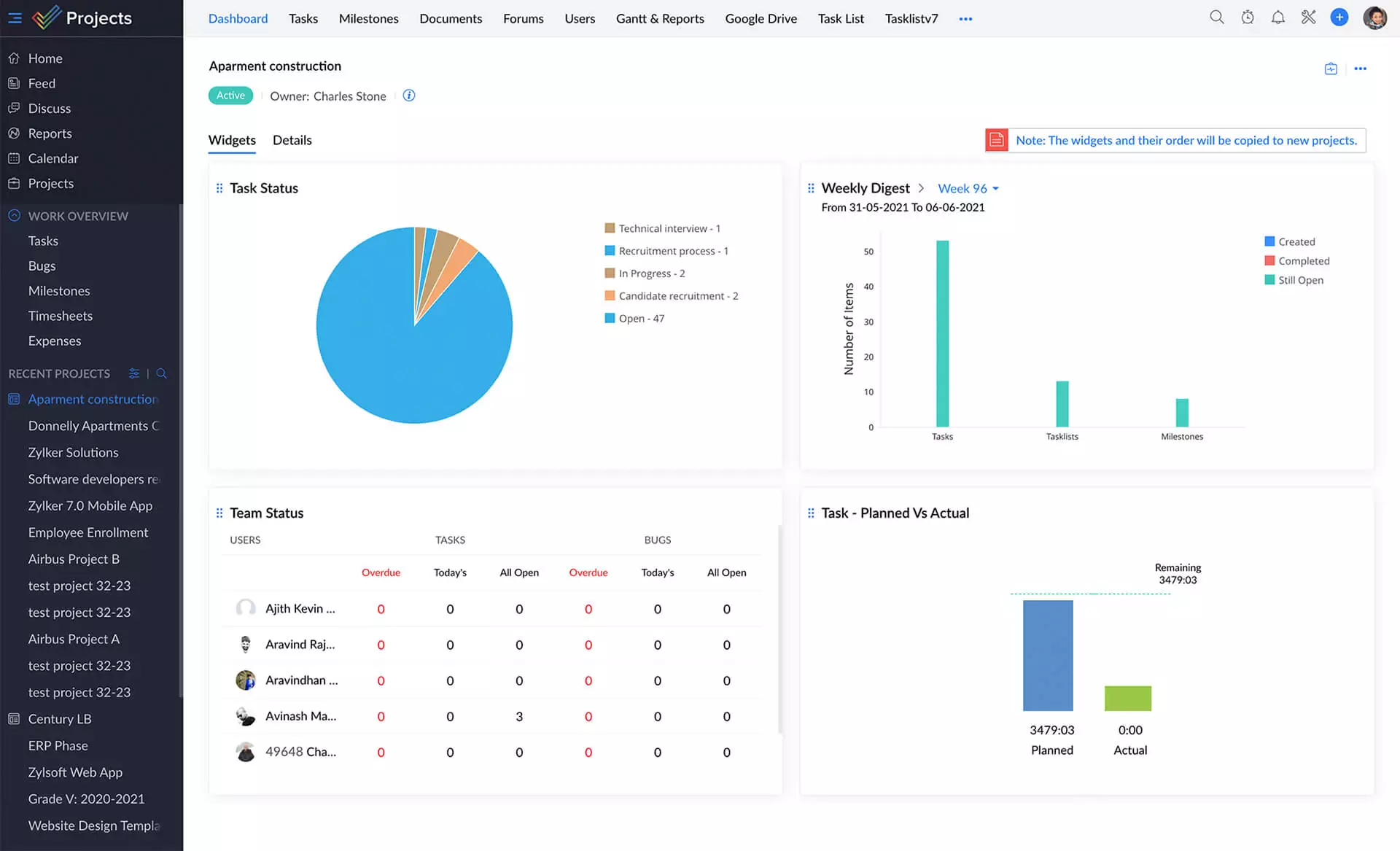This screenshot has height=851, width=1400.
Task: Click the hamburger menu icon
Action: (x=15, y=18)
